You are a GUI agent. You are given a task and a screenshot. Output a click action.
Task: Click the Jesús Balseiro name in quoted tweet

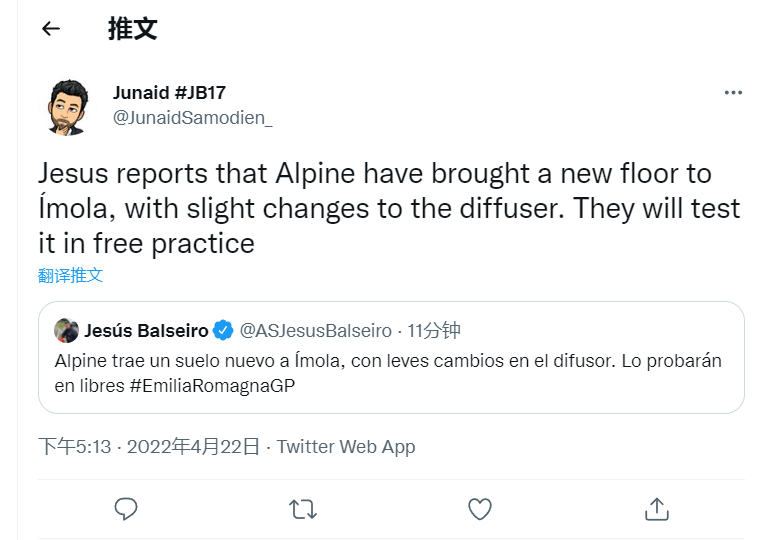tap(146, 331)
